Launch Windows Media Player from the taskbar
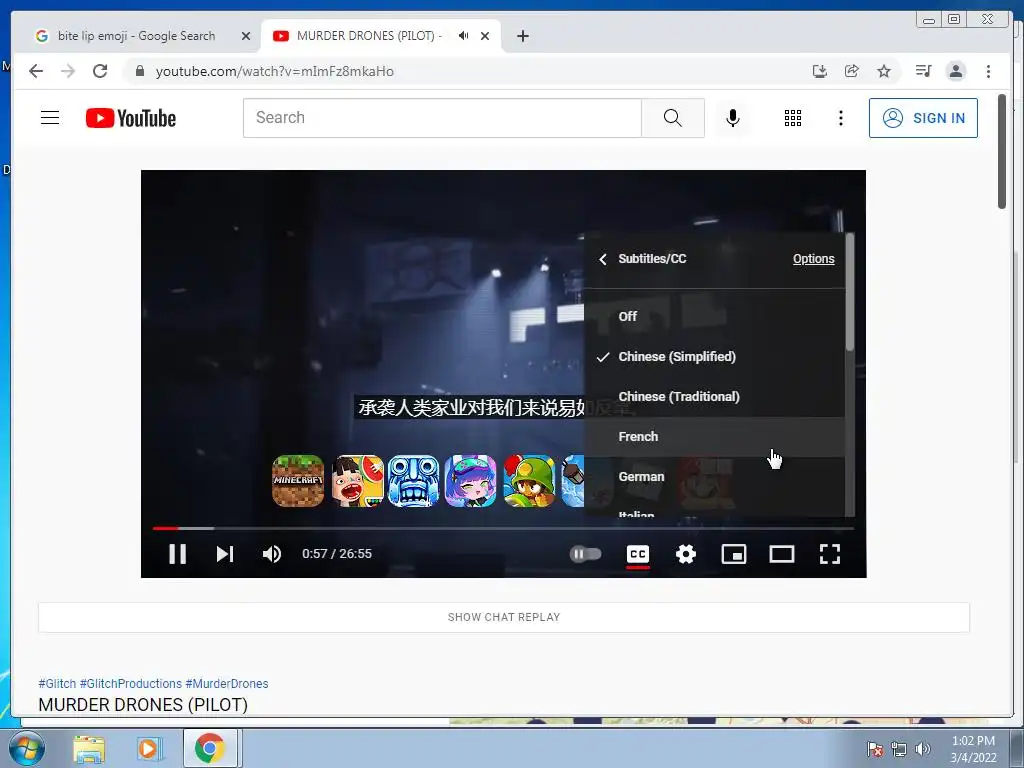 (x=149, y=748)
